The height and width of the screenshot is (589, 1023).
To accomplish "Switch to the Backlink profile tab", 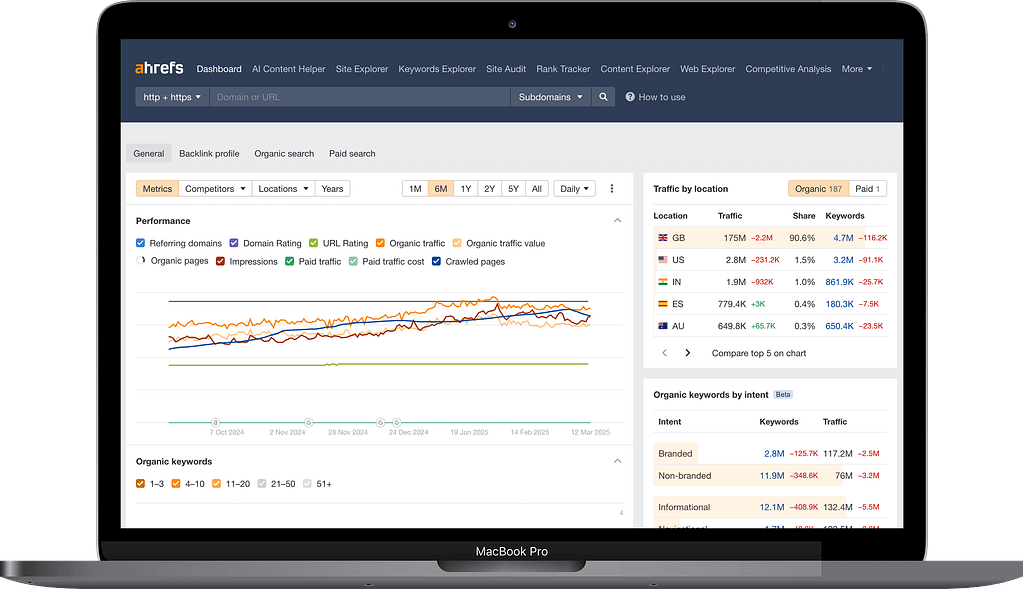I will tap(209, 154).
